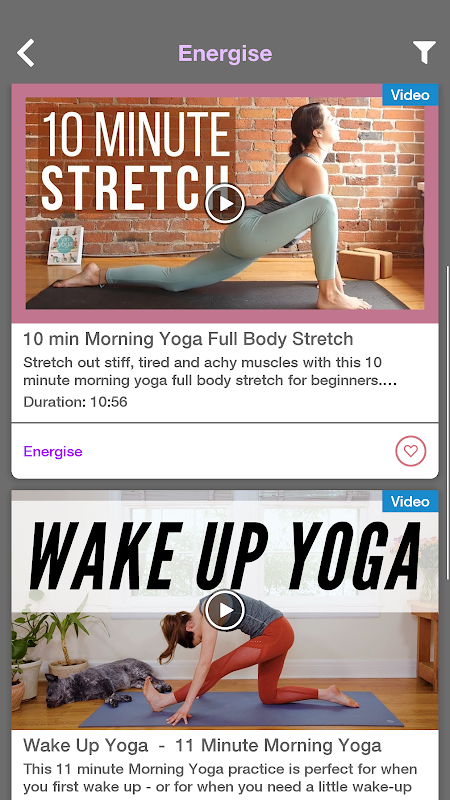
Task: Click the 10 Minute Stretch thumbnail image
Action: pyautogui.click(x=225, y=204)
